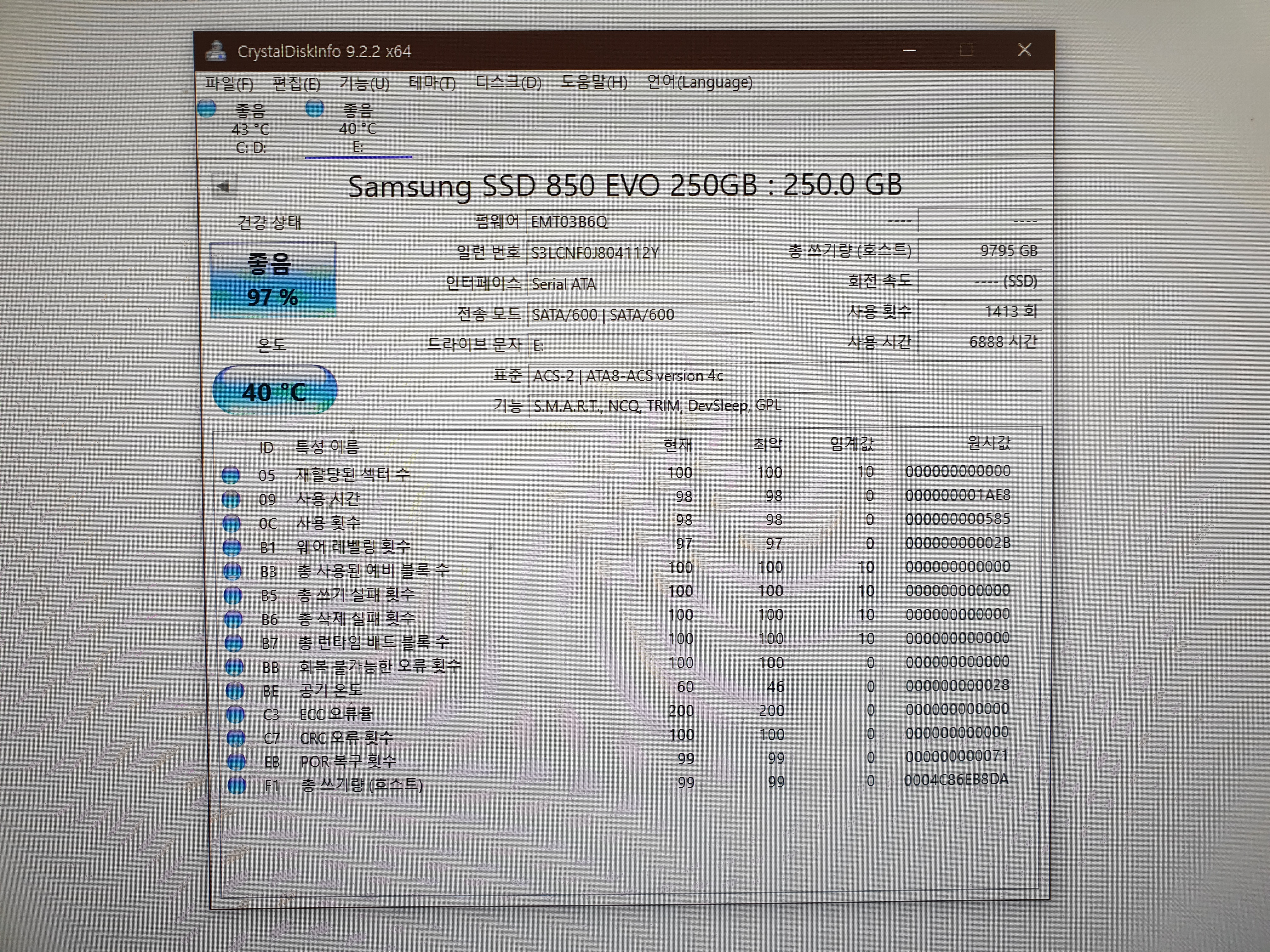
Task: Click status icon for F1 총 쓰기량
Action: [x=237, y=785]
